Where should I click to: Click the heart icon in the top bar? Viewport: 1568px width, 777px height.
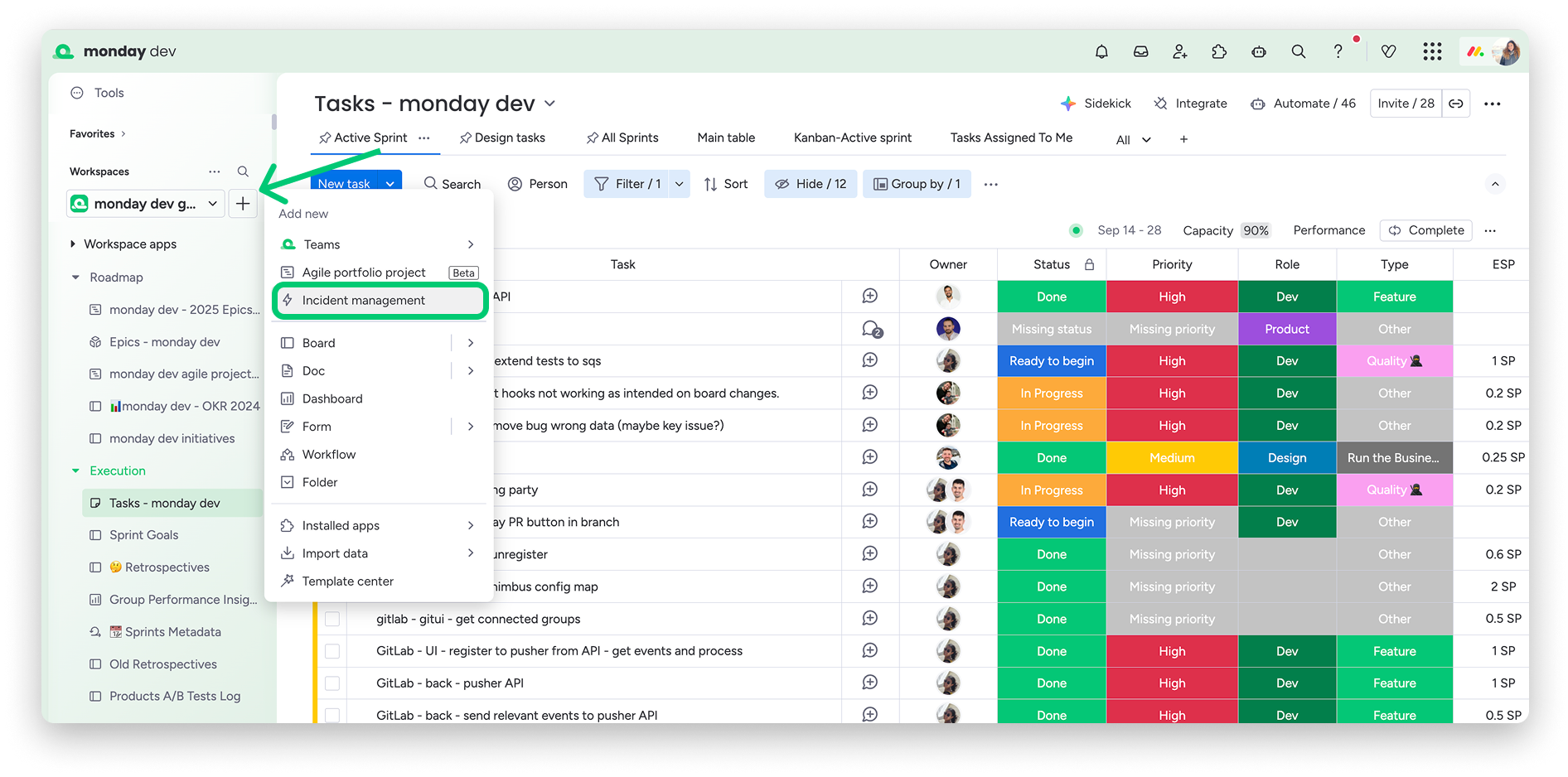point(1389,51)
